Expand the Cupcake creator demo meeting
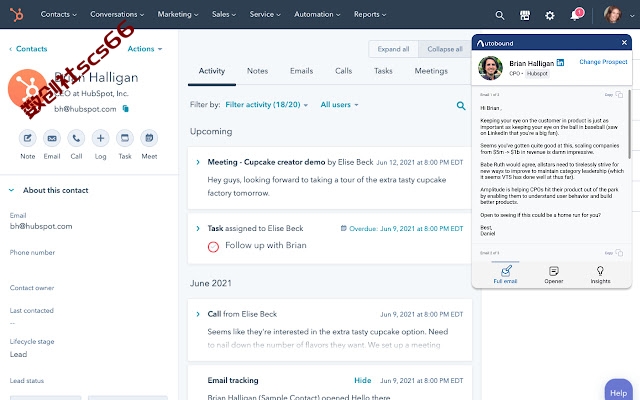 coord(198,162)
